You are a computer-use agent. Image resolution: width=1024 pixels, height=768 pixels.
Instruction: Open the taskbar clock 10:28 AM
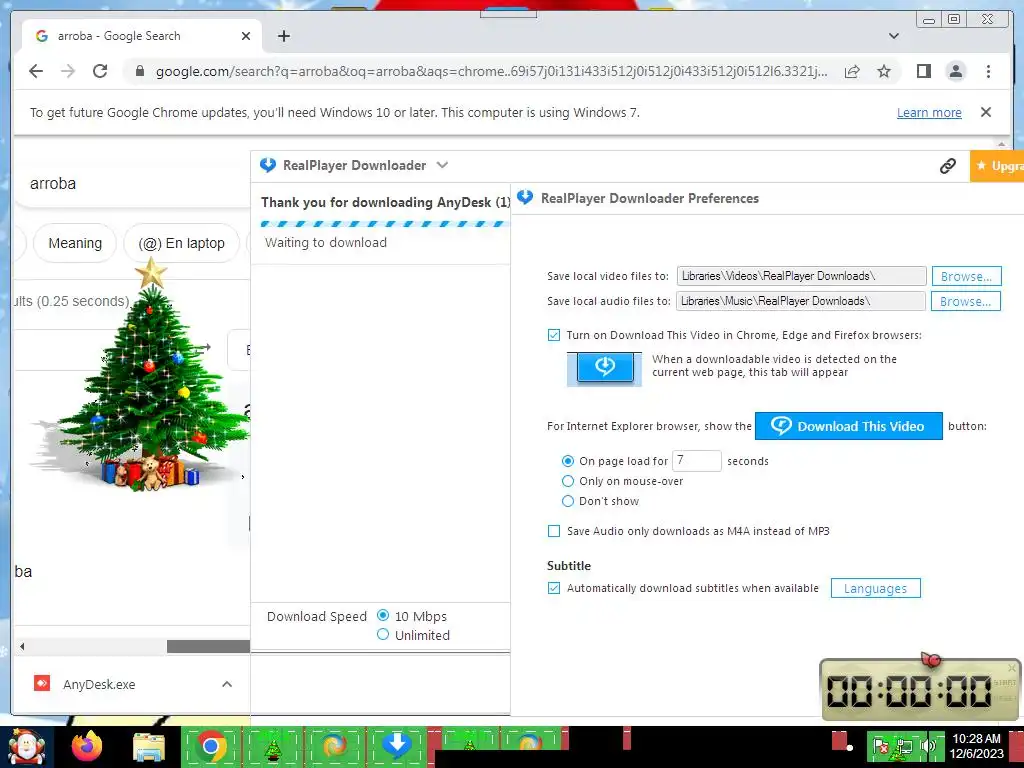pos(976,746)
